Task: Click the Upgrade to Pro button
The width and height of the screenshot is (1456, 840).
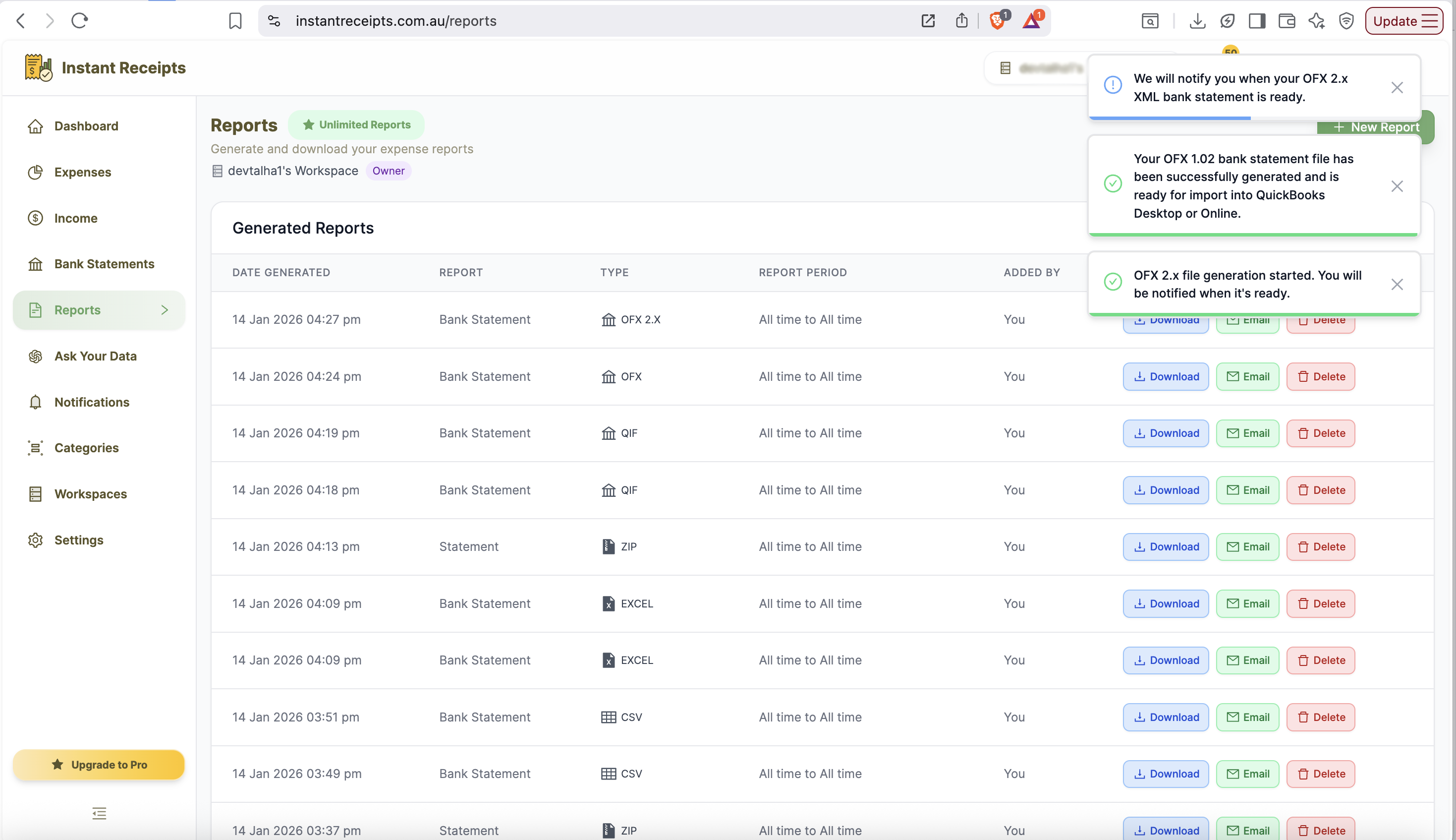Action: tap(99, 765)
